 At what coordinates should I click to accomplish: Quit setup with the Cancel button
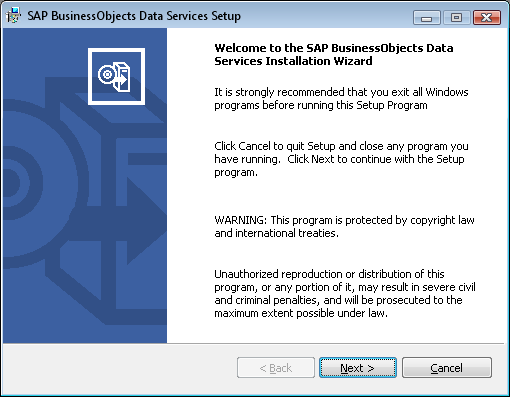coord(447,368)
